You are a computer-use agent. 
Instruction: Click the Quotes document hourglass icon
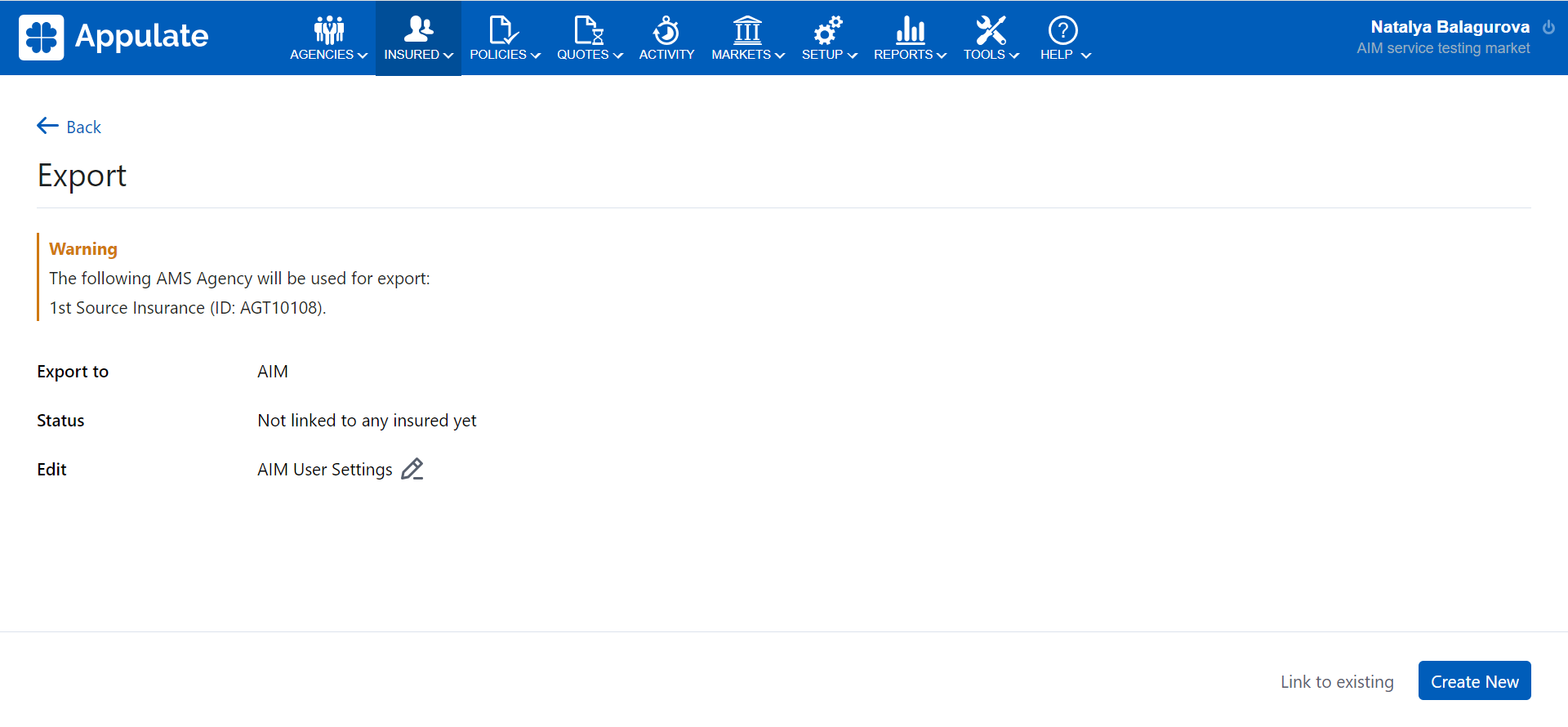point(589,30)
